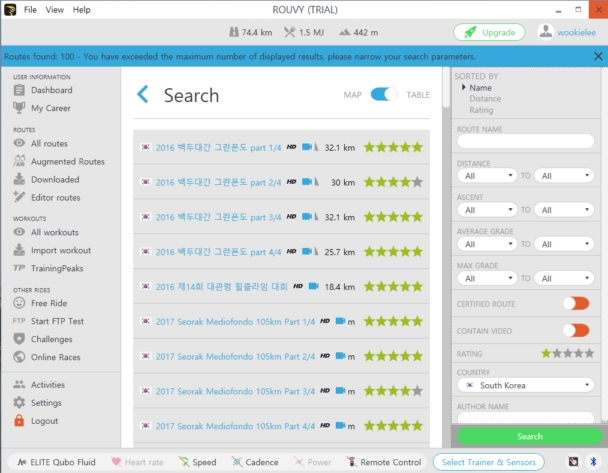Open the Max Grade minimum dropdown

click(x=487, y=278)
